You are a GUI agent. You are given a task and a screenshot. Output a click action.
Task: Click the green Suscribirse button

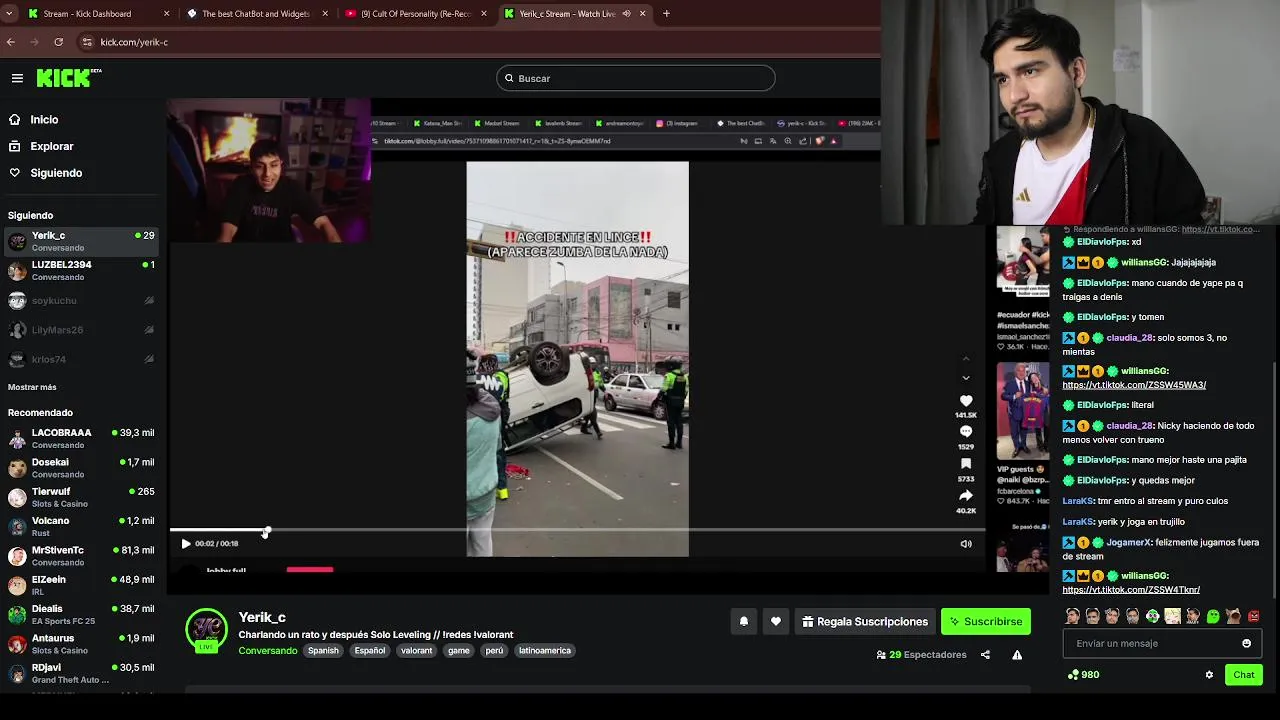(x=986, y=622)
